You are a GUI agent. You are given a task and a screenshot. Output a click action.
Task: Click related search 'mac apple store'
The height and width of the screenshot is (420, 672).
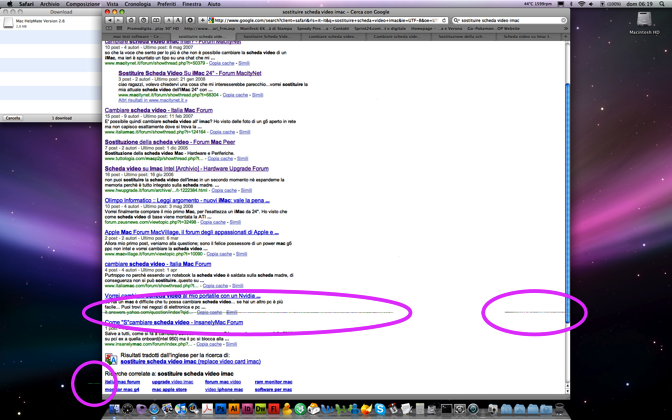169,390
